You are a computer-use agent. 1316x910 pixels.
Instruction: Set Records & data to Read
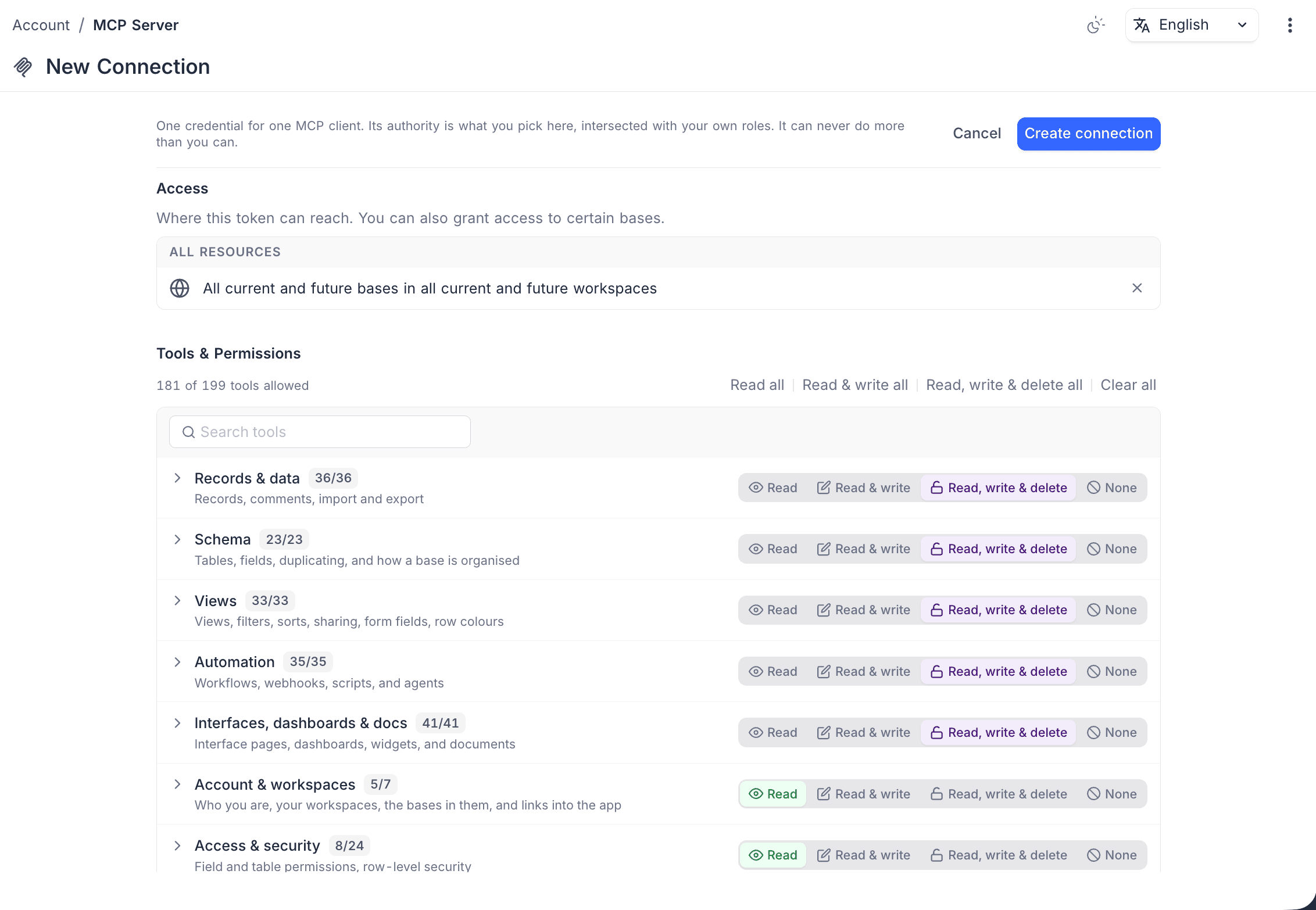click(773, 488)
